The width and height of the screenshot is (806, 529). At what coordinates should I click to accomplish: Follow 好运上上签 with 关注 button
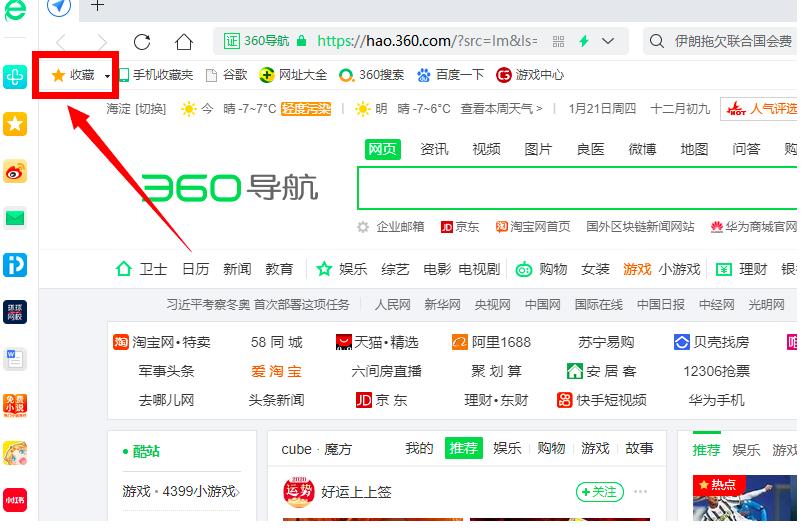pos(600,492)
